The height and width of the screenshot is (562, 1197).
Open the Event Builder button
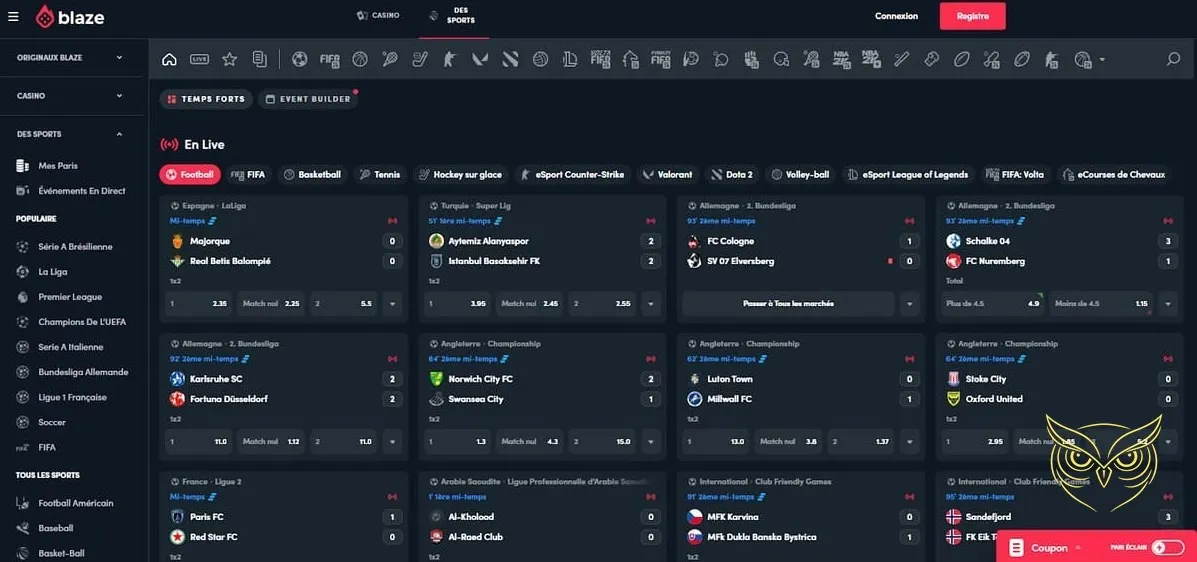point(307,99)
